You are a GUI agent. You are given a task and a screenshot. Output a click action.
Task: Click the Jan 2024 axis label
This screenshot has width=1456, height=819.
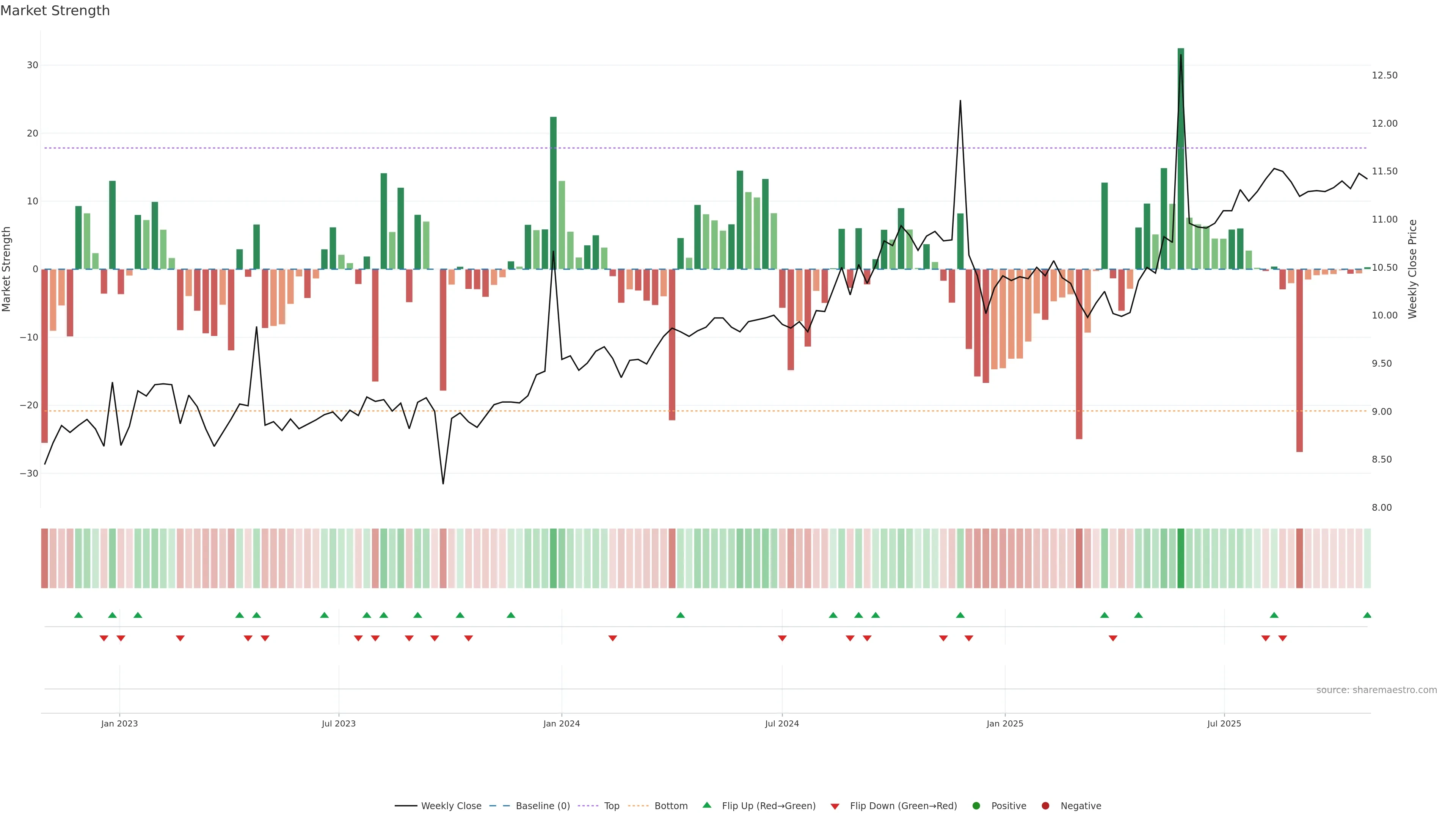click(561, 723)
